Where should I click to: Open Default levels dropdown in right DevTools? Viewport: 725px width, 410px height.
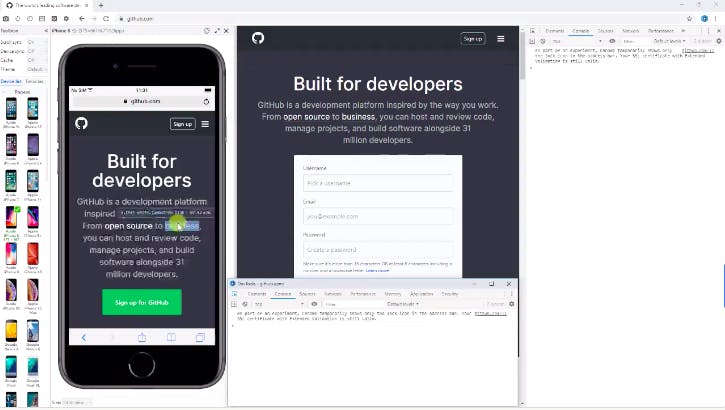pos(669,41)
